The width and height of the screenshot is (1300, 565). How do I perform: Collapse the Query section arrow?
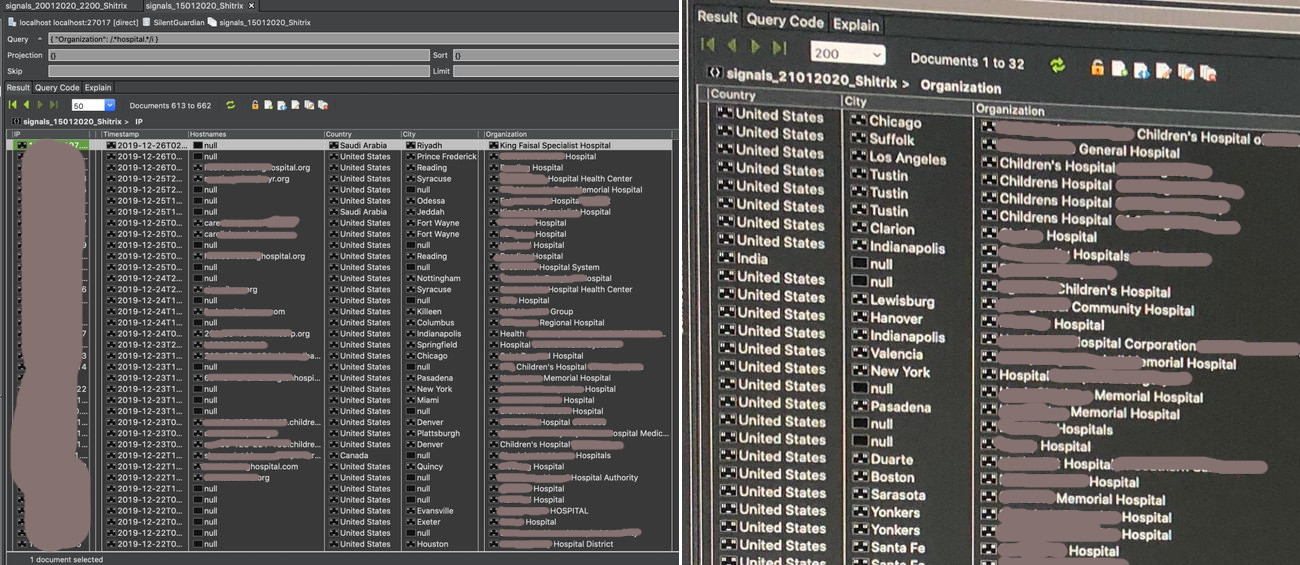pos(40,39)
